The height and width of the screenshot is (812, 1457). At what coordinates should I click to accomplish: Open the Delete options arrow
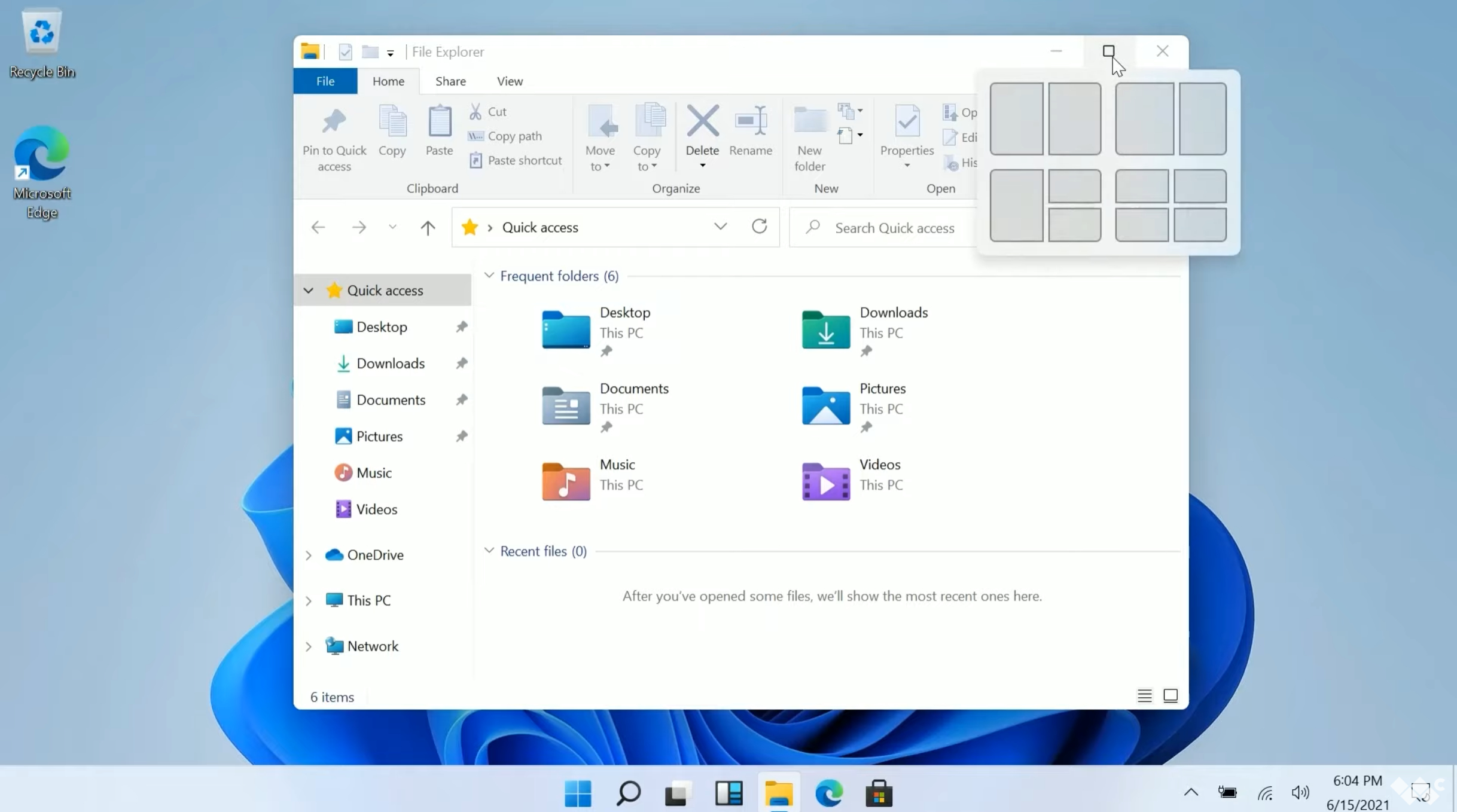point(703,166)
